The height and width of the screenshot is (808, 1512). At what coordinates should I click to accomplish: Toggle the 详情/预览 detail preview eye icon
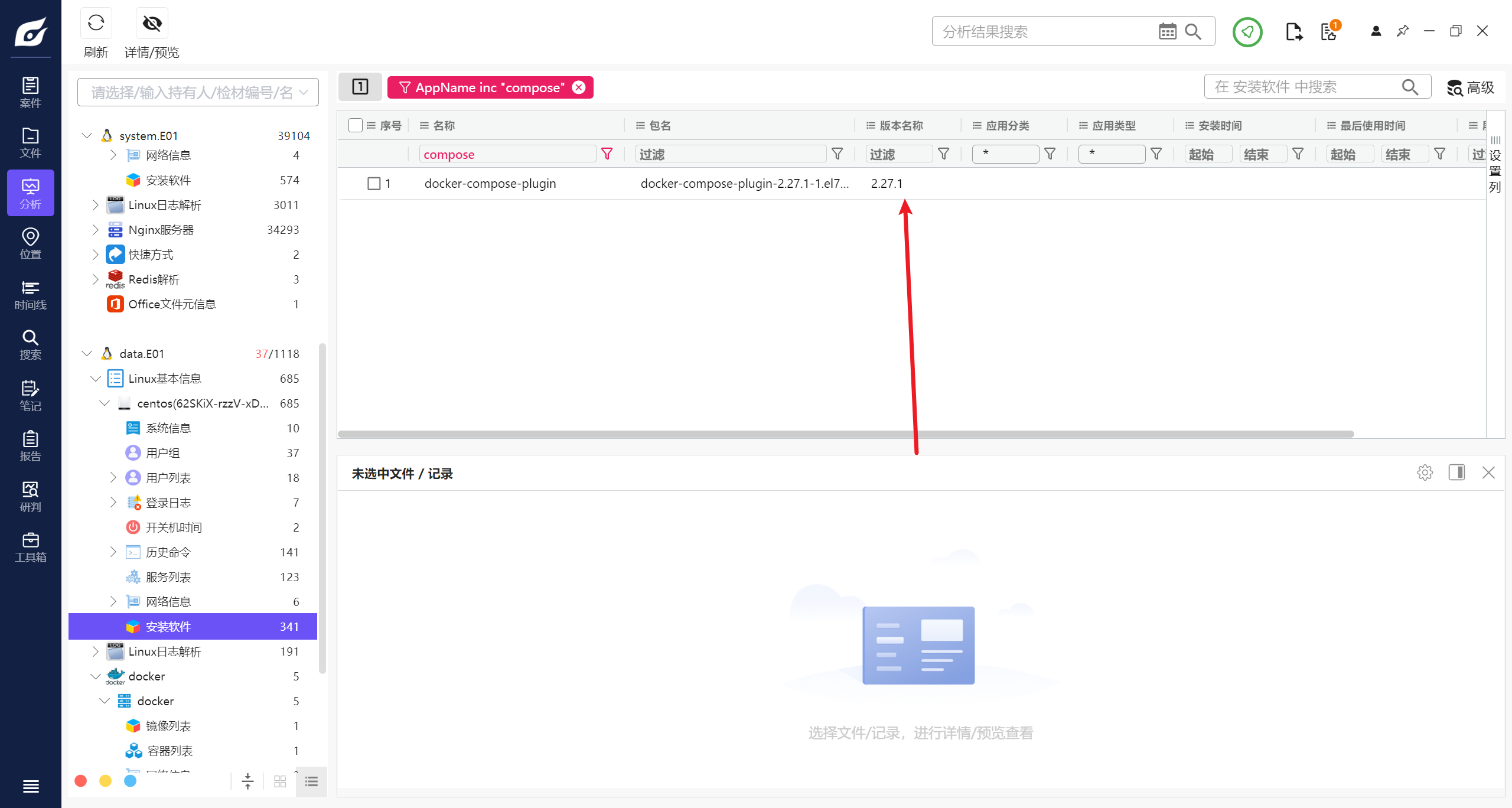tap(152, 24)
